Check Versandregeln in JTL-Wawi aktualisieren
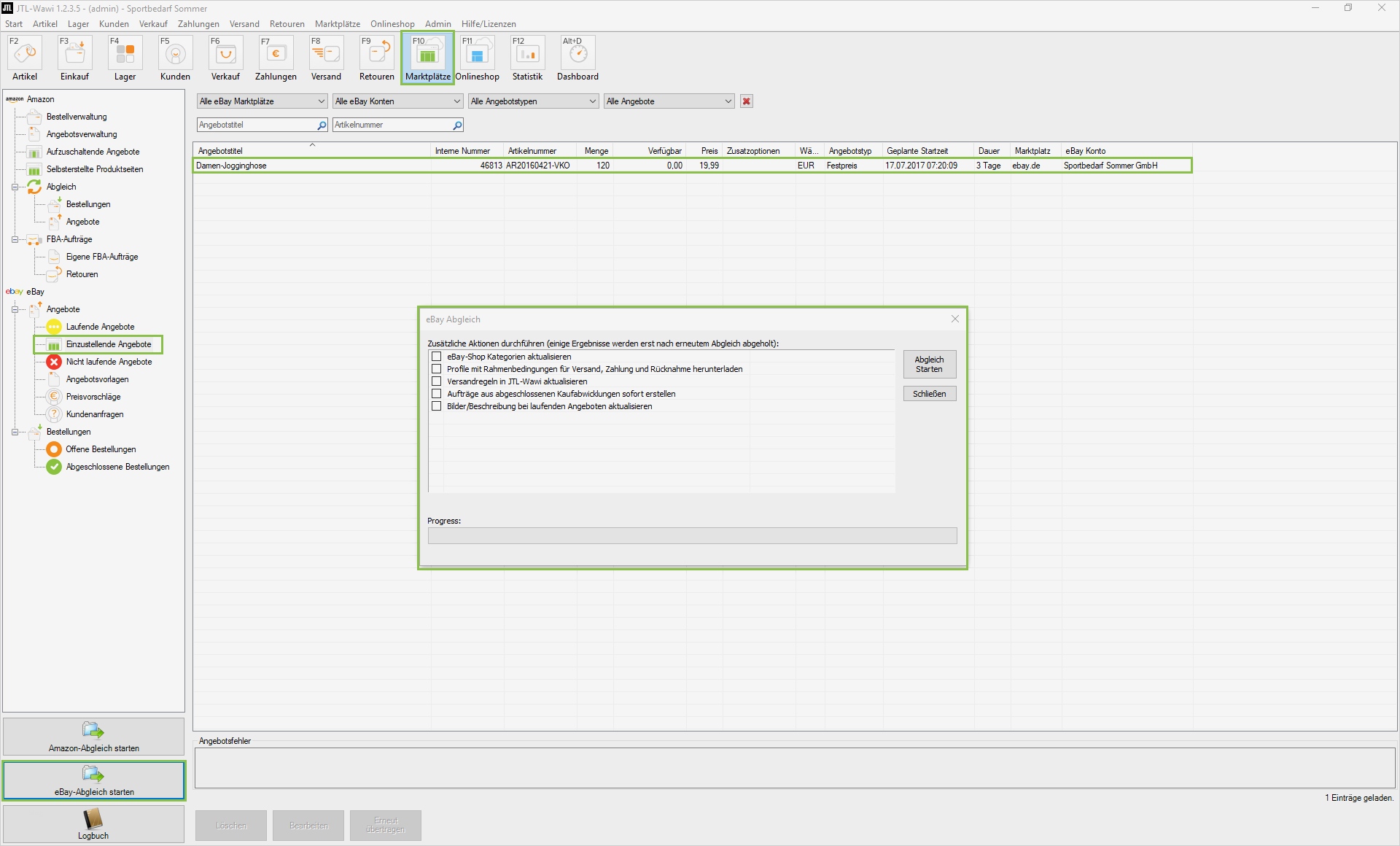 (x=437, y=381)
